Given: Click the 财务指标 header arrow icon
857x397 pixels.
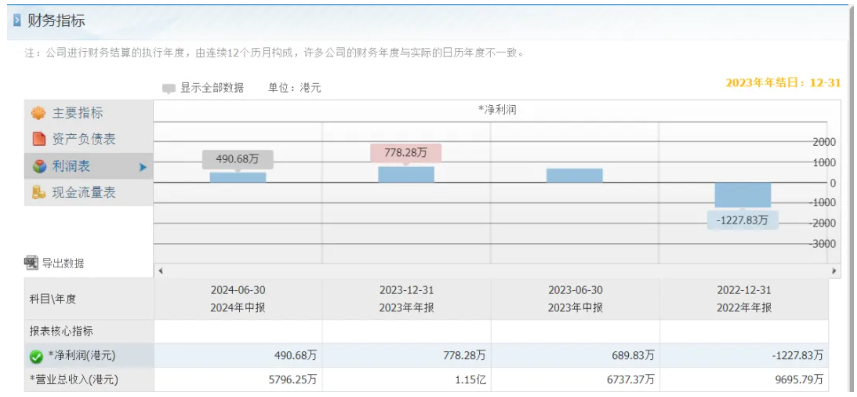Looking at the screenshot, I should 17,21.
